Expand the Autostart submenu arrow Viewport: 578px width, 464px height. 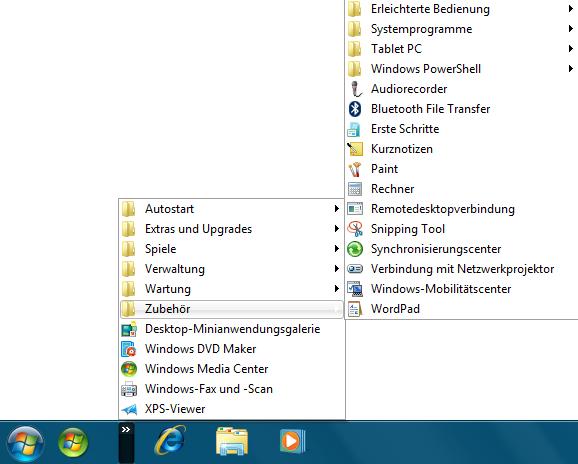pos(336,209)
